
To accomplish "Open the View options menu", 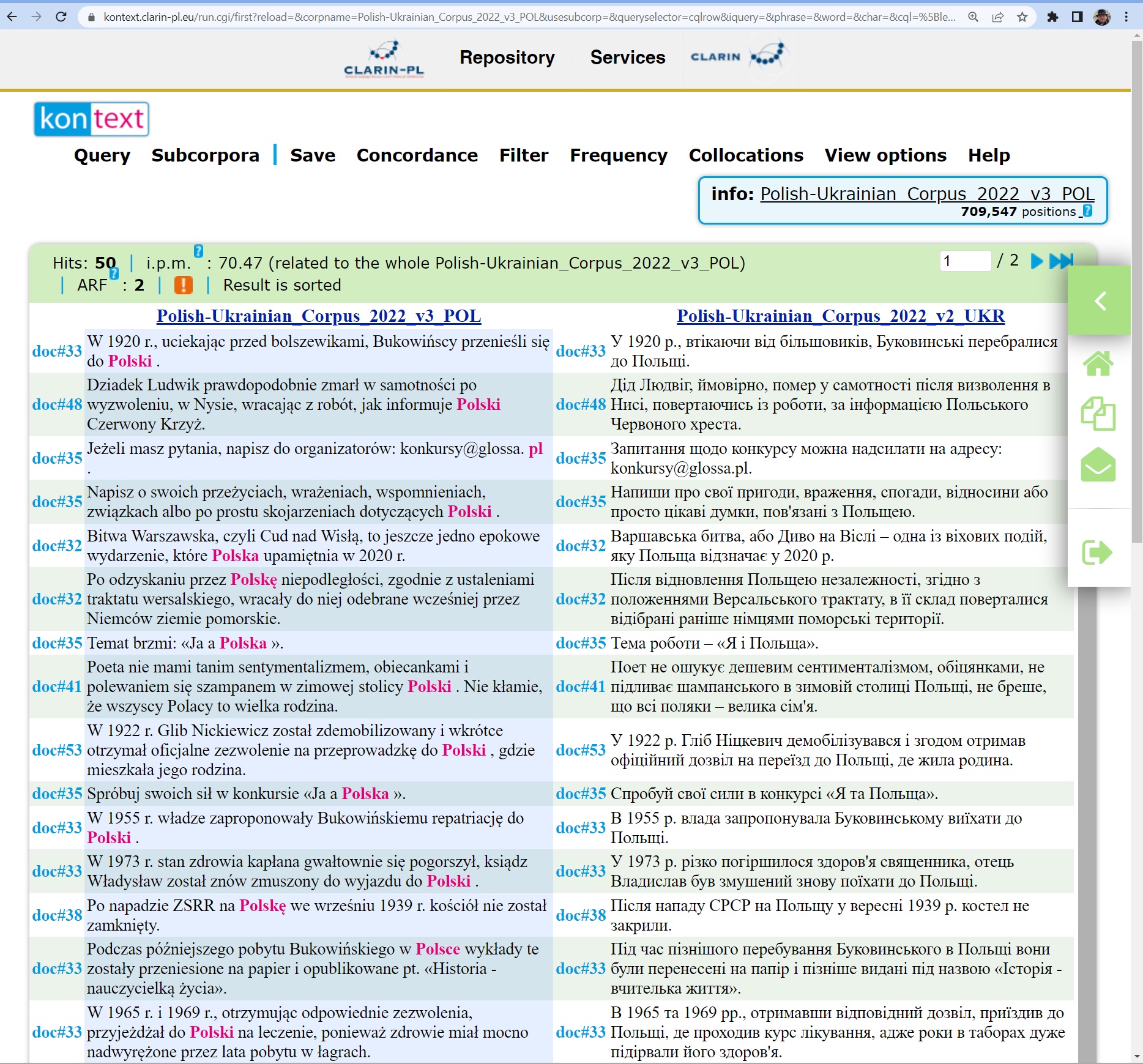I will [885, 155].
